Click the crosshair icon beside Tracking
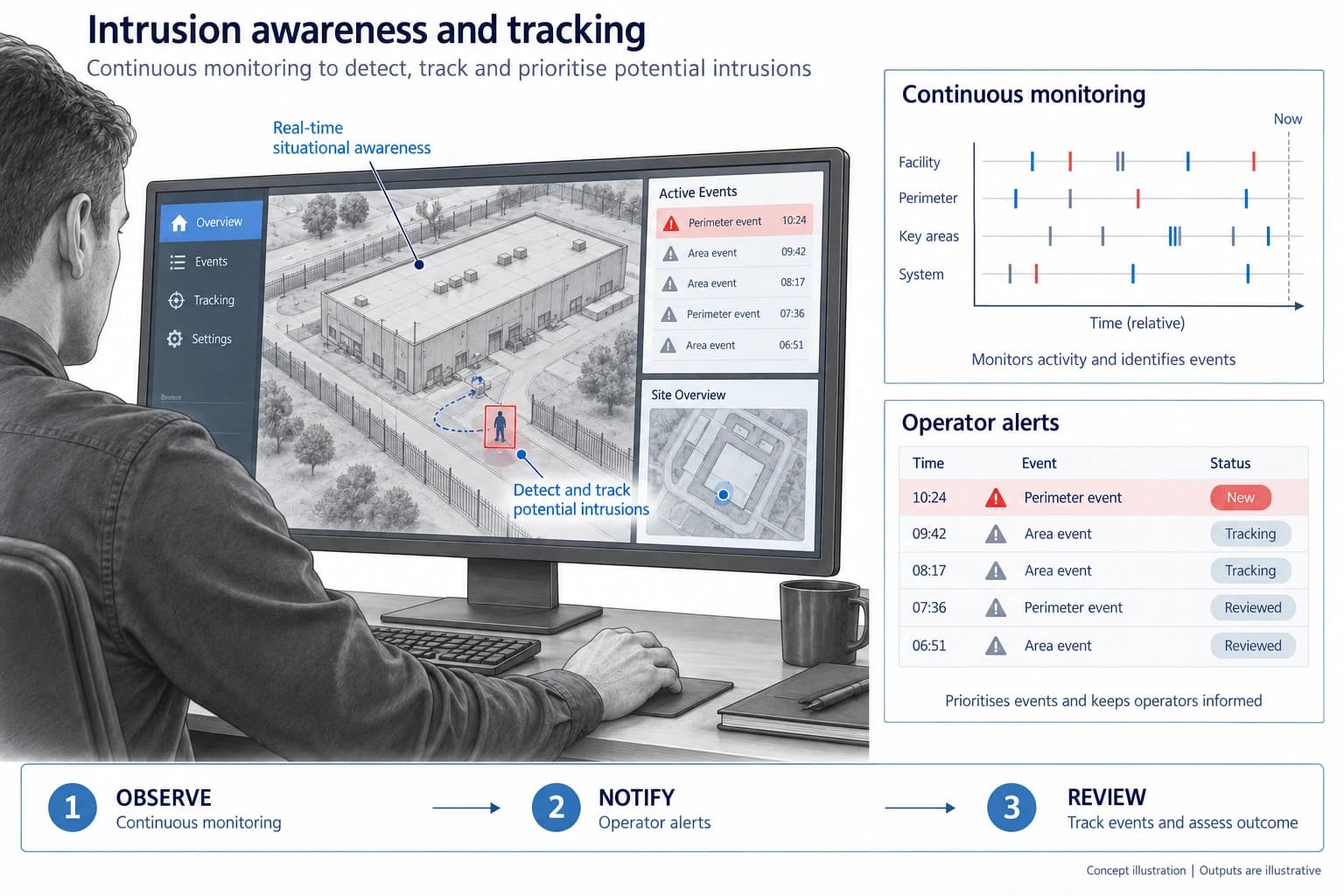The height and width of the screenshot is (896, 1344). (176, 300)
